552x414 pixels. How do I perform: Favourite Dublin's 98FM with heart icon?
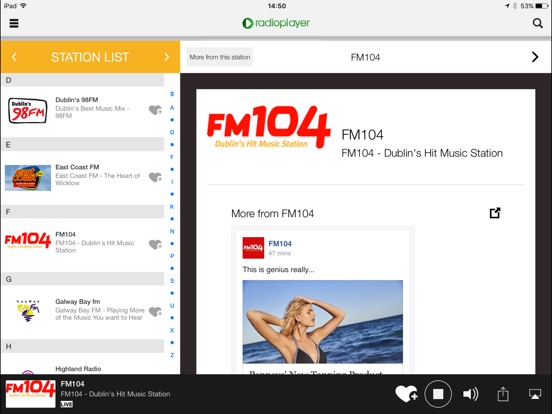[x=155, y=110]
